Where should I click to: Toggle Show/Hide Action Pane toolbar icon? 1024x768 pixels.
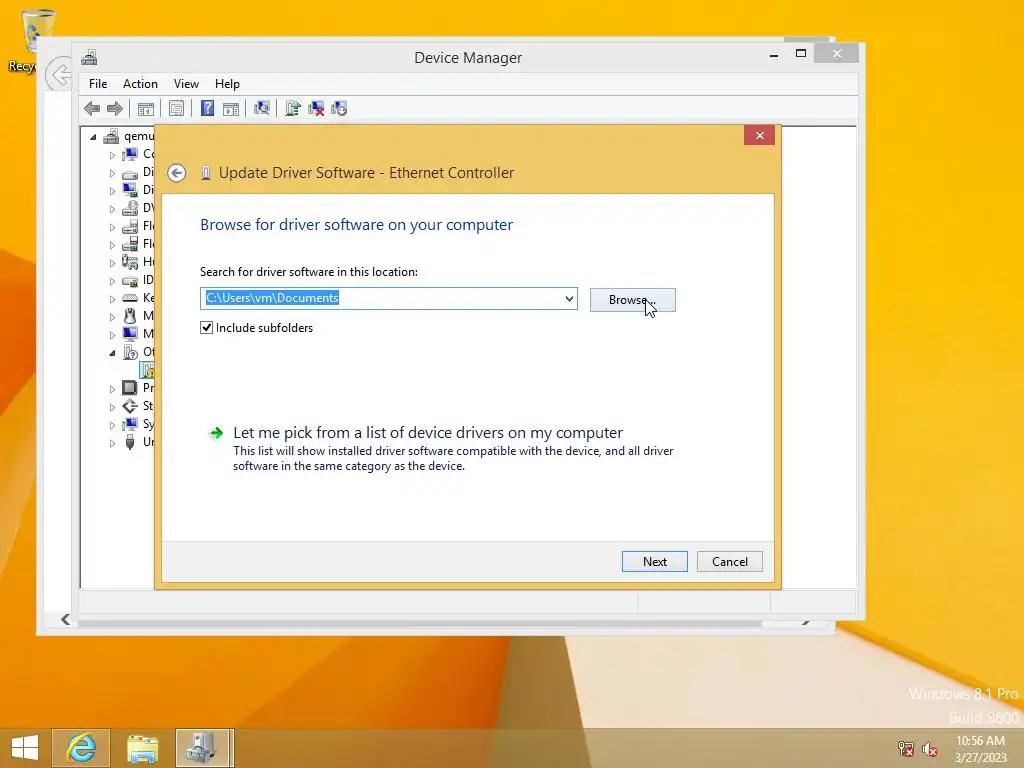231,108
